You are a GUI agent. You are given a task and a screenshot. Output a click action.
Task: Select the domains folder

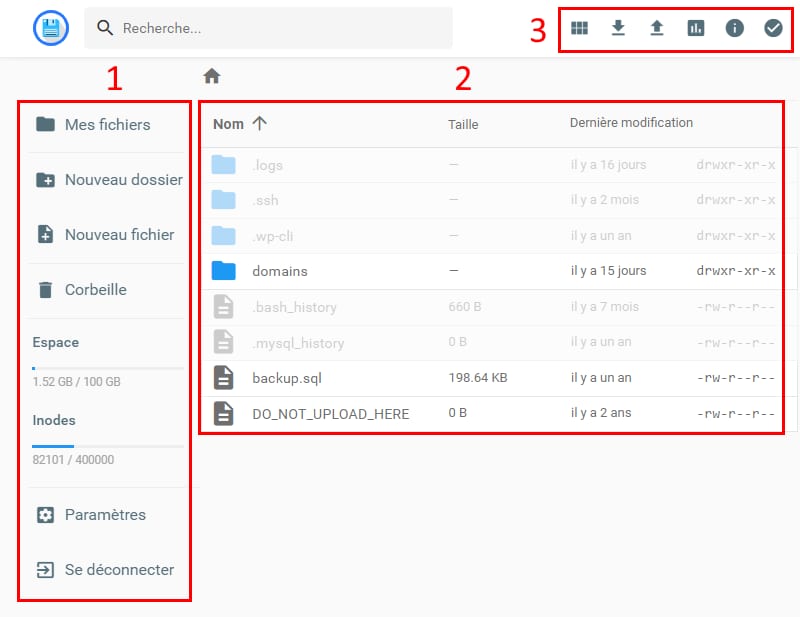pos(280,271)
